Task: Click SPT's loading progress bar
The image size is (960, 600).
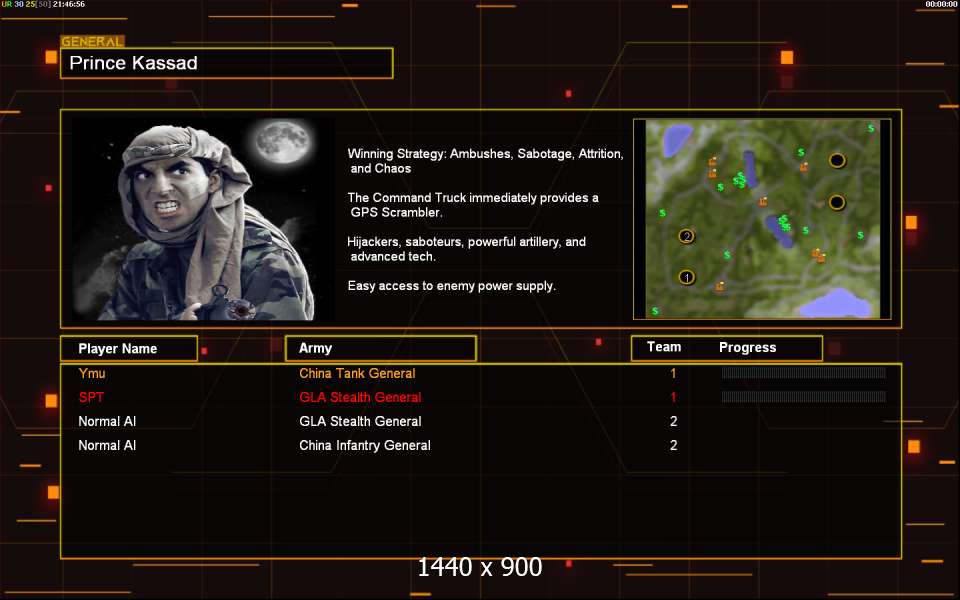Action: [x=803, y=397]
